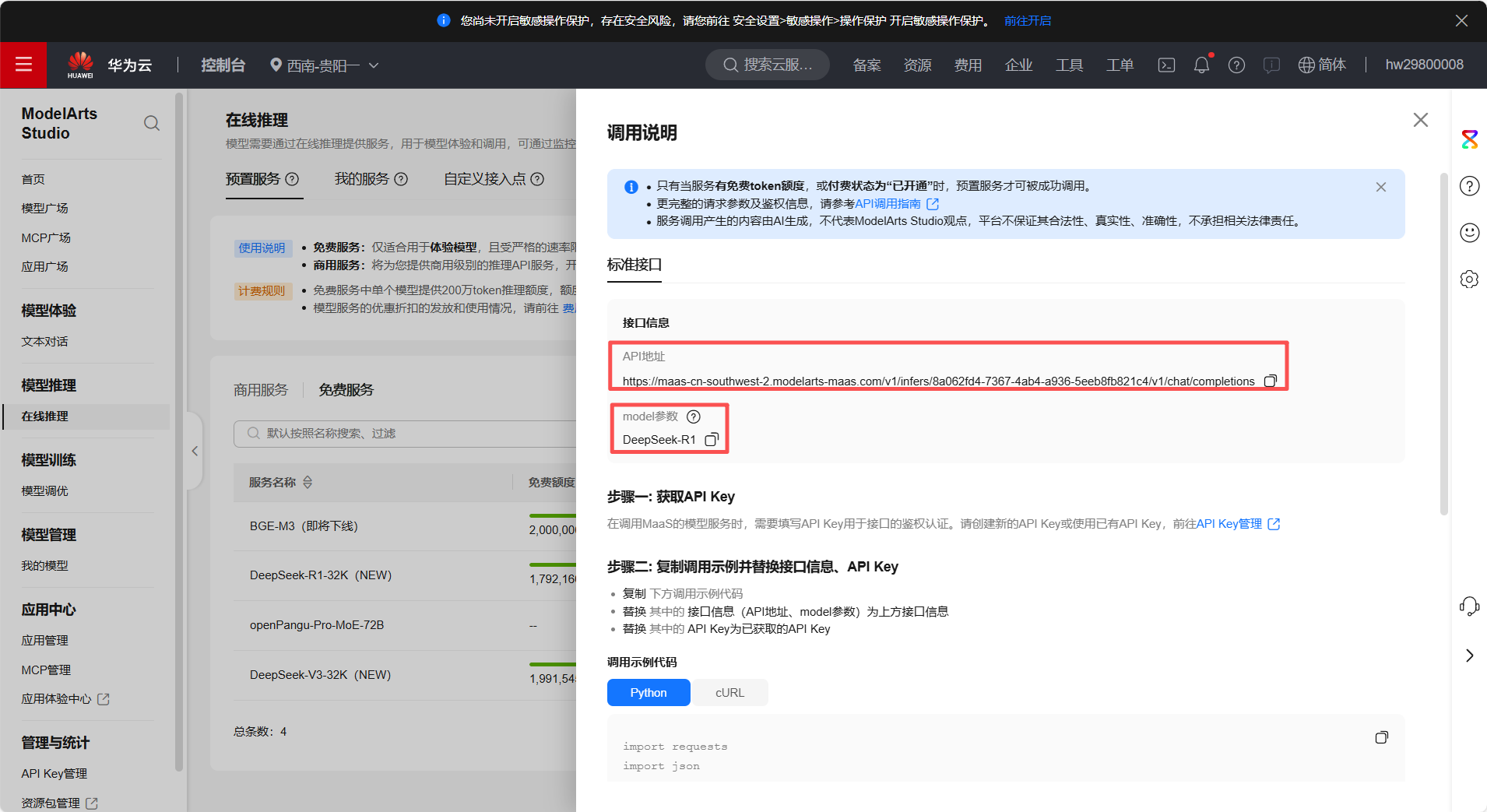Screen dimensions: 1487x812
Task: Switch language via 简体 globe
Action: pos(1322,65)
